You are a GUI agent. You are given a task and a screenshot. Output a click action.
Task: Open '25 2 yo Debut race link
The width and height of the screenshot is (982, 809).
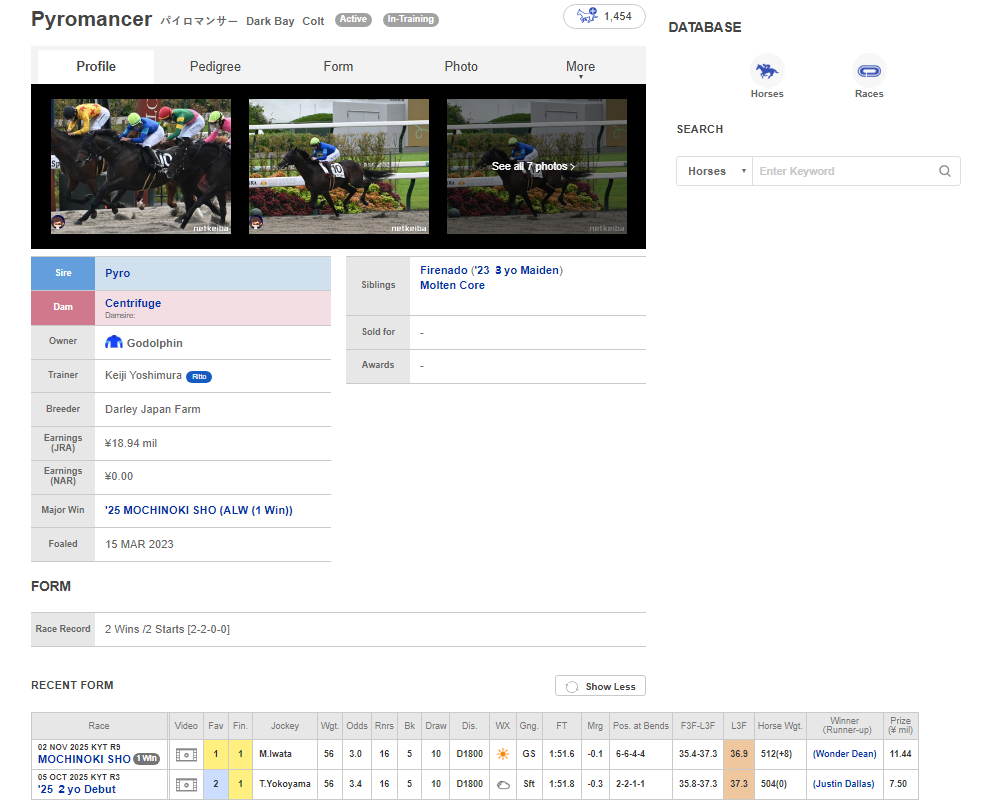tap(76, 789)
